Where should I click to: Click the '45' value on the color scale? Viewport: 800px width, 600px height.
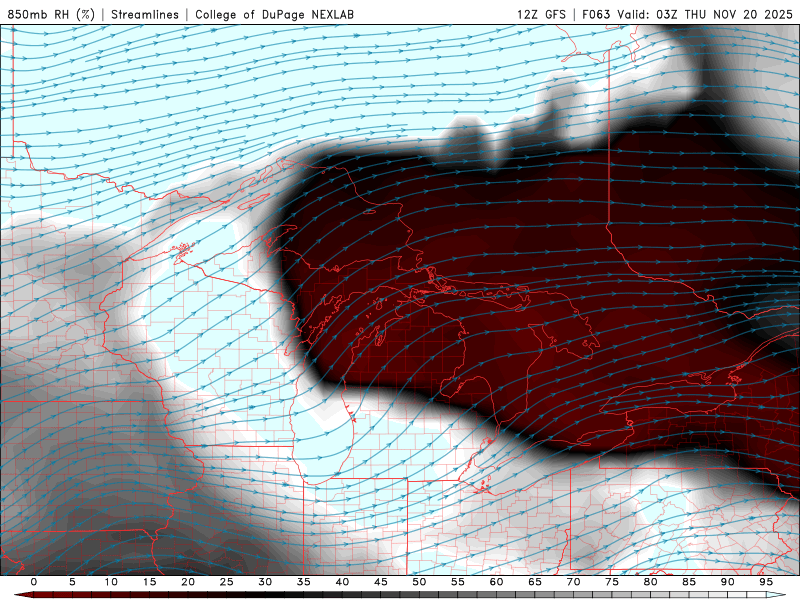click(x=381, y=582)
